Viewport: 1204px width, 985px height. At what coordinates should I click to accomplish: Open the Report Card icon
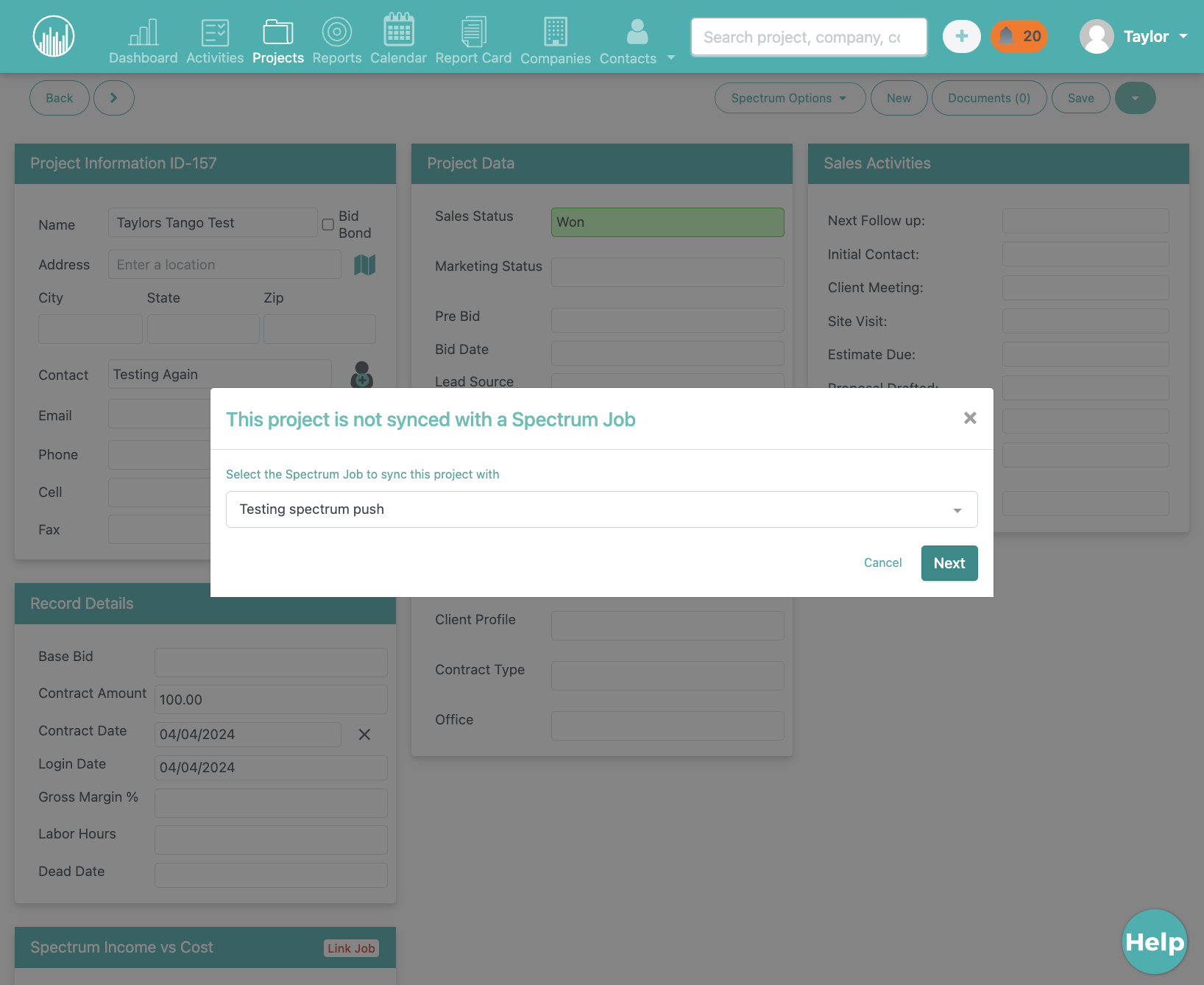473,32
